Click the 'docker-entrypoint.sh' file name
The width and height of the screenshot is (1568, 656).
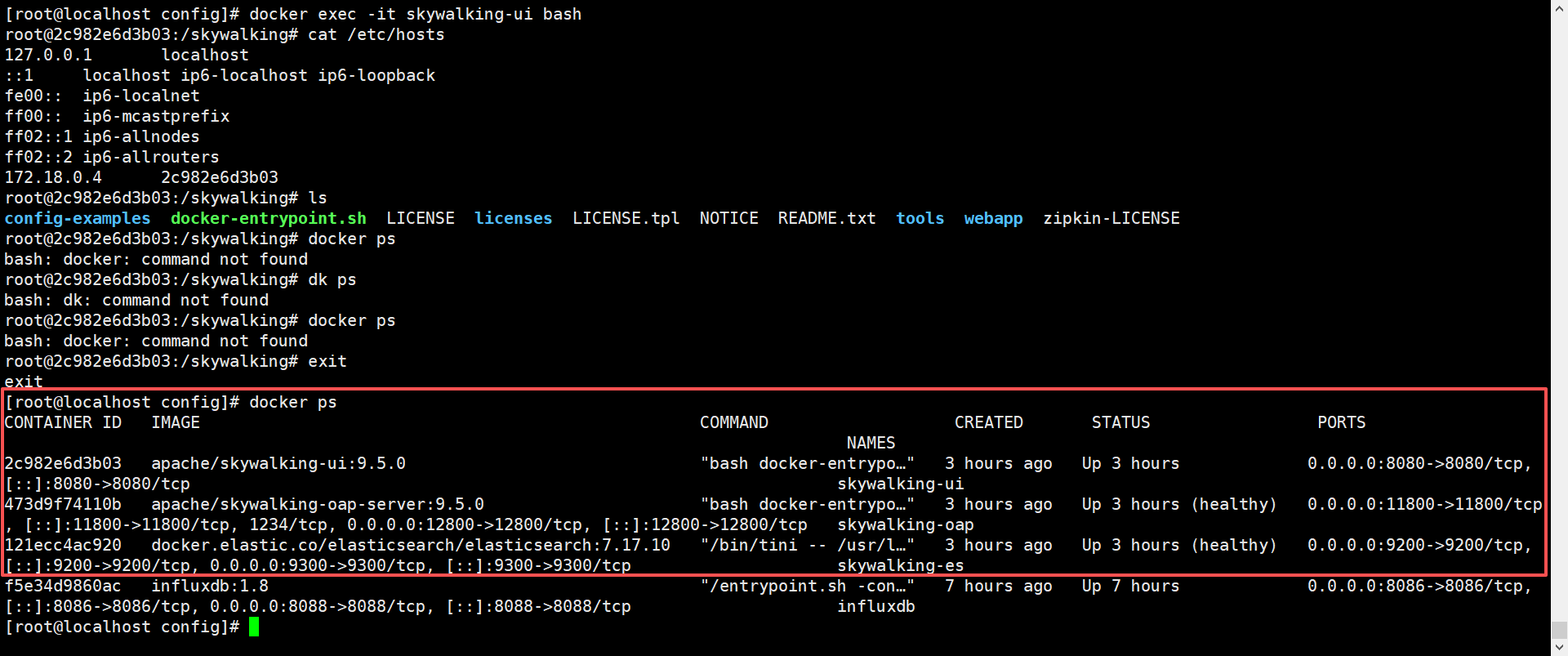tap(269, 218)
